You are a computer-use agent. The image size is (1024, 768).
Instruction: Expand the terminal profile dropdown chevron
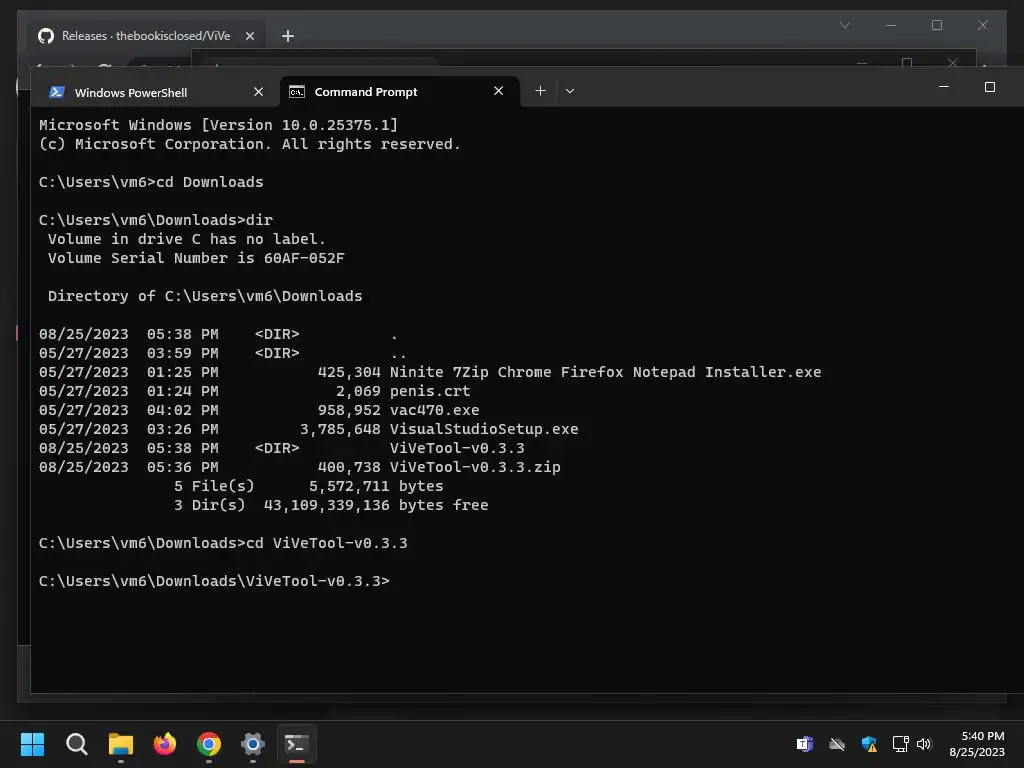click(570, 91)
